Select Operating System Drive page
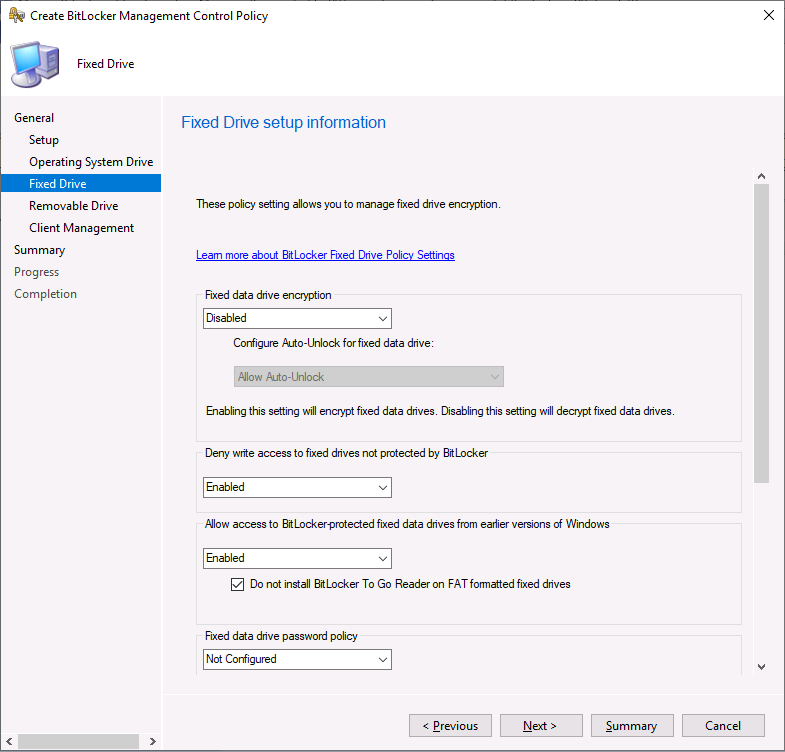Screen dimensions: 785x752 coord(91,162)
